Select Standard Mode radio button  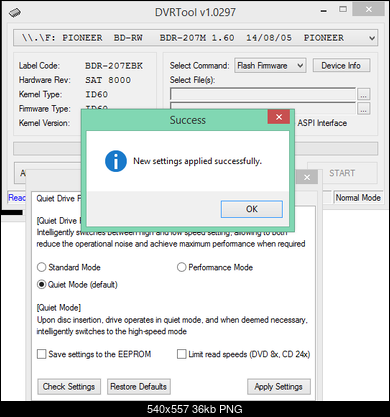41,267
